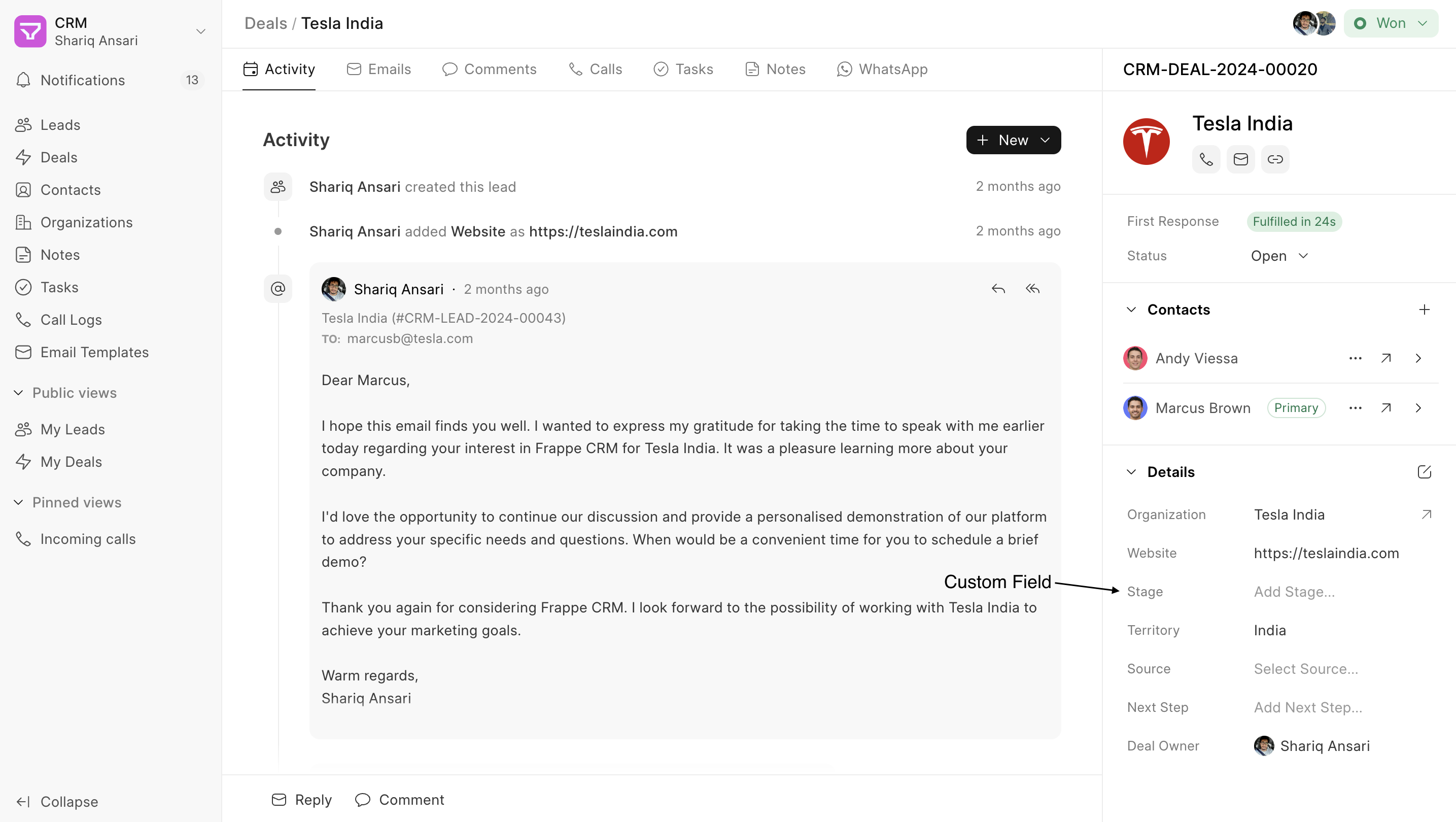The width and height of the screenshot is (1456, 822).
Task: Click the email icon under Tesla India
Action: (x=1241, y=159)
